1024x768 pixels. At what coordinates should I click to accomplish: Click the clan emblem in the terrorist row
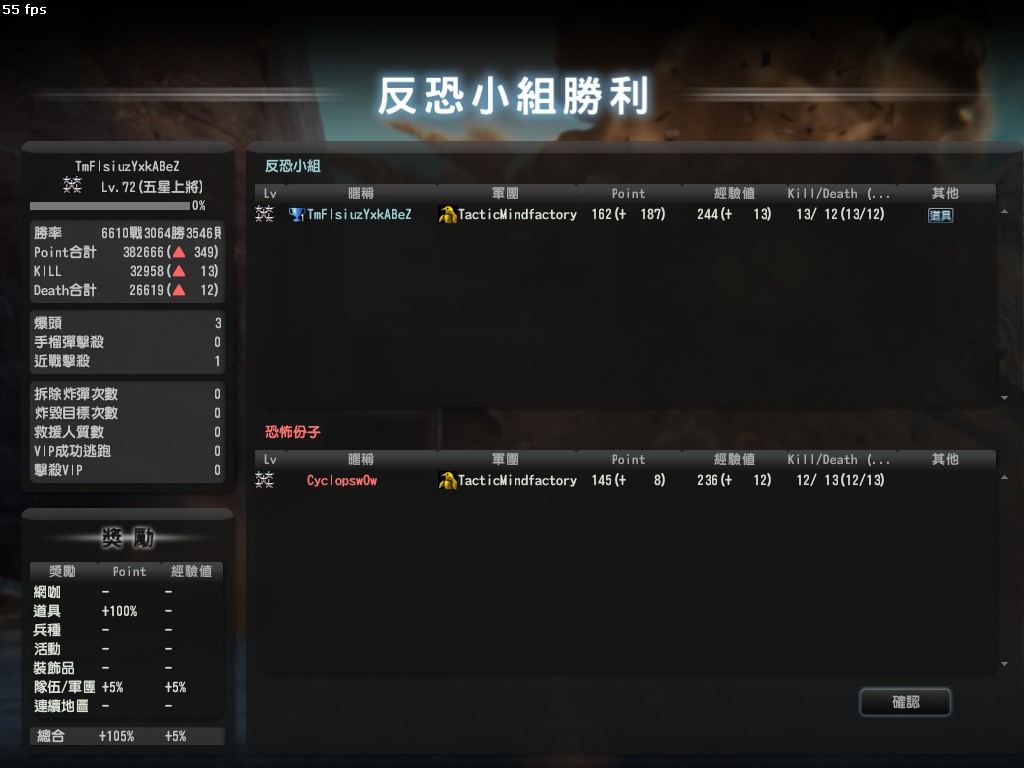[447, 481]
